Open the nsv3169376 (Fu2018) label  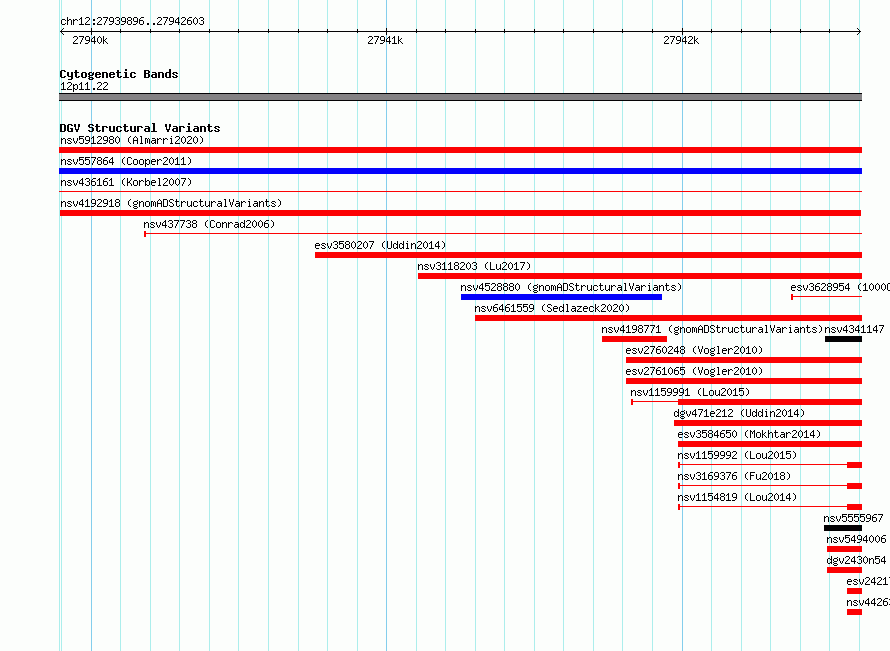tap(734, 476)
